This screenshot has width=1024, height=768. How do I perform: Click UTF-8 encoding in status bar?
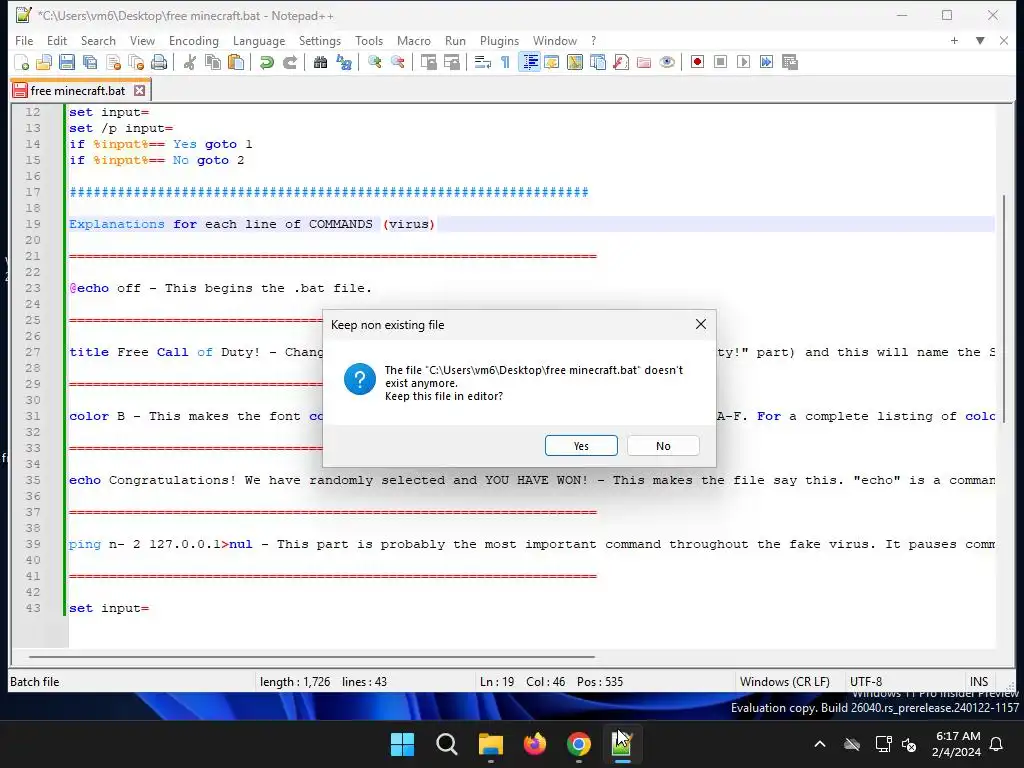(x=866, y=682)
